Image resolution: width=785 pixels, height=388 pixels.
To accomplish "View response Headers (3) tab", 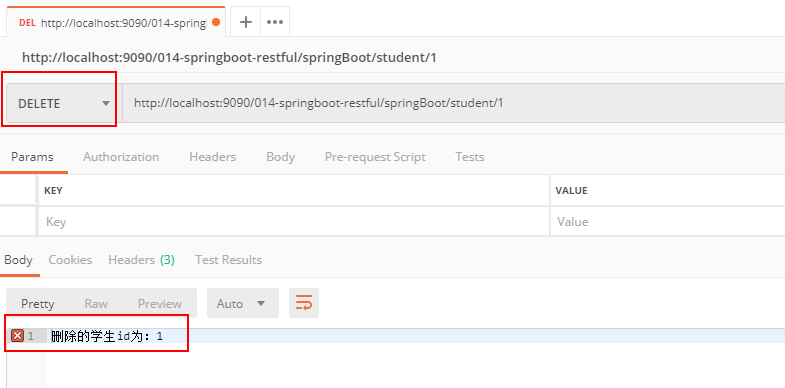I will tap(142, 260).
